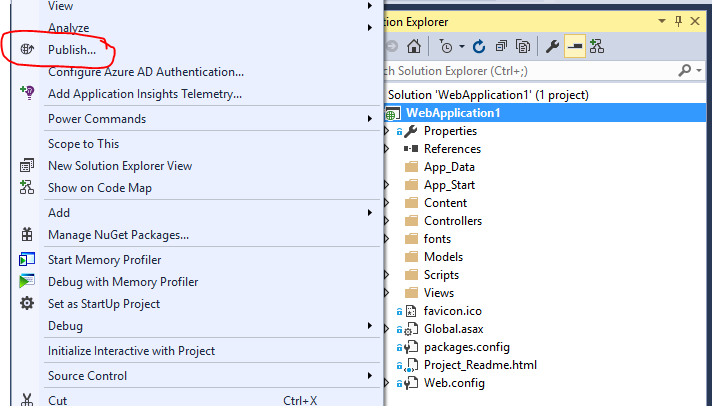Expand the Web.config tree node
Screen dimensions: 712x406
point(388,383)
